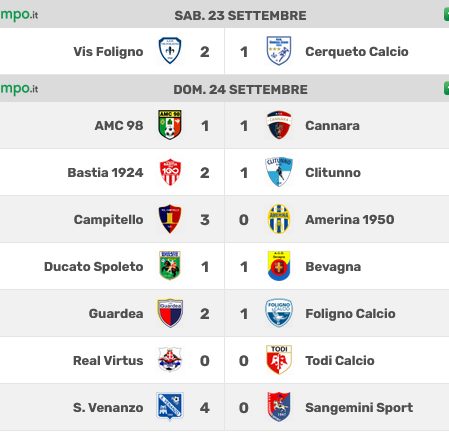
Task: Click the Vis Foligno team crest
Action: click(x=170, y=51)
